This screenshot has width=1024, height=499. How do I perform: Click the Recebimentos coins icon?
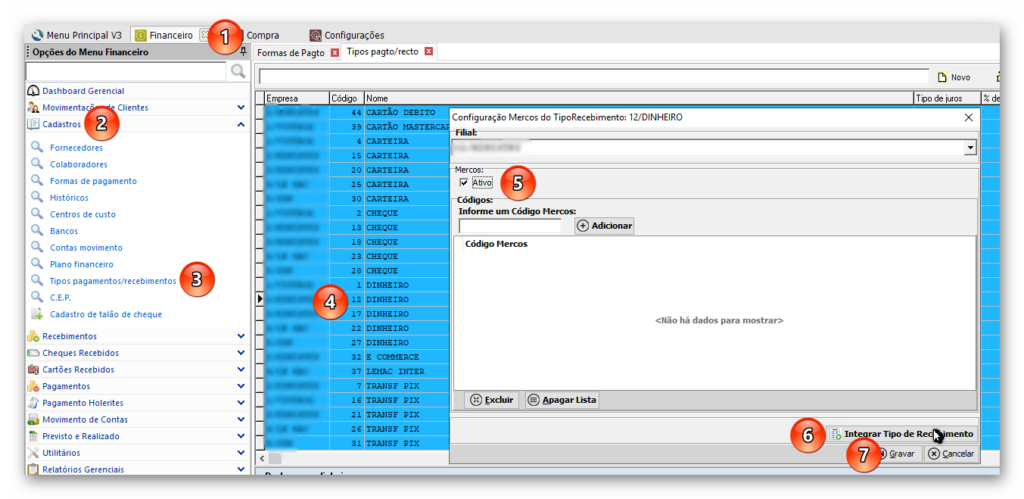point(33,336)
